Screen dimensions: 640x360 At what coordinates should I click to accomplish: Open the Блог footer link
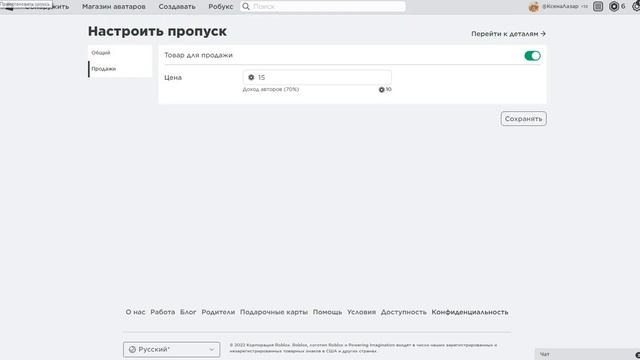click(x=188, y=312)
